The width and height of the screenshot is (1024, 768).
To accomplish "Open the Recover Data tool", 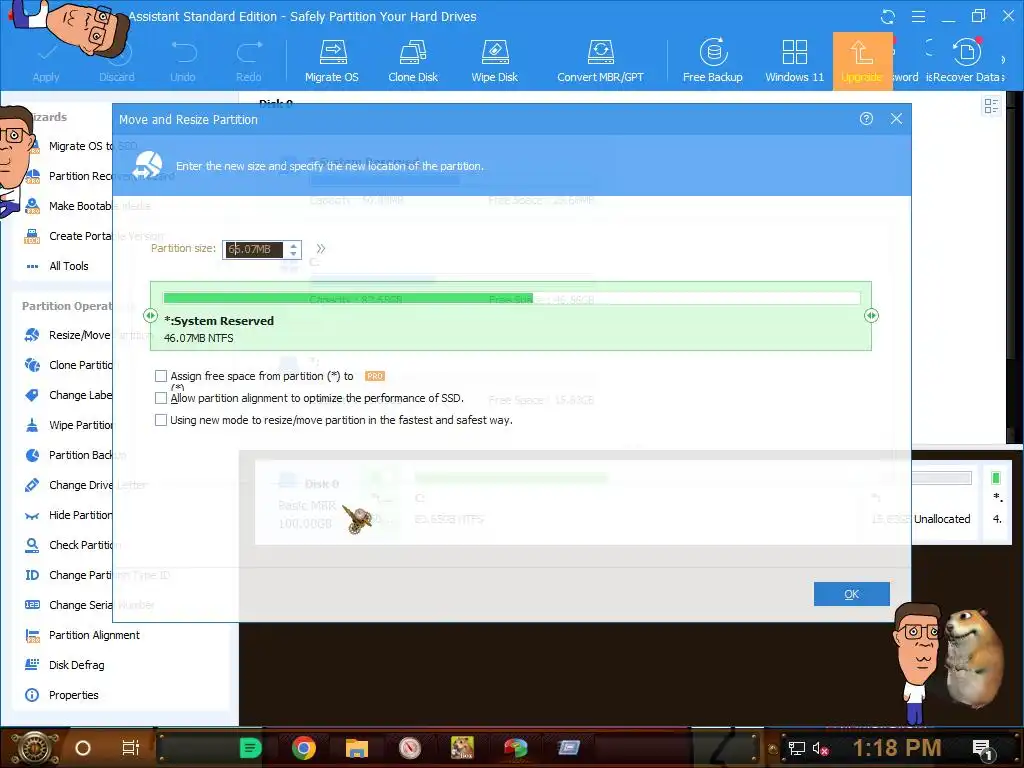I will pos(967,61).
